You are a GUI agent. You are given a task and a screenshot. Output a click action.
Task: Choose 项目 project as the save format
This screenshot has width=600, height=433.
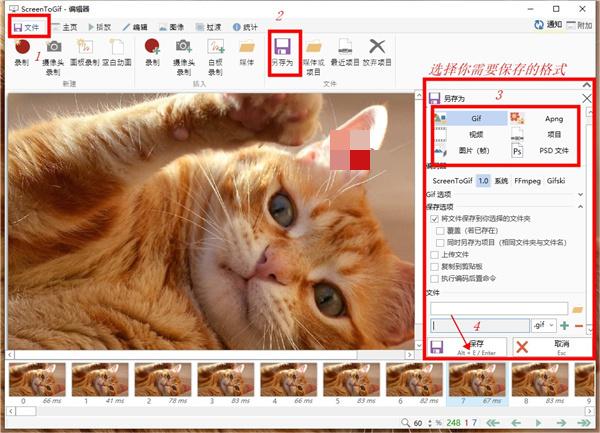(543, 134)
